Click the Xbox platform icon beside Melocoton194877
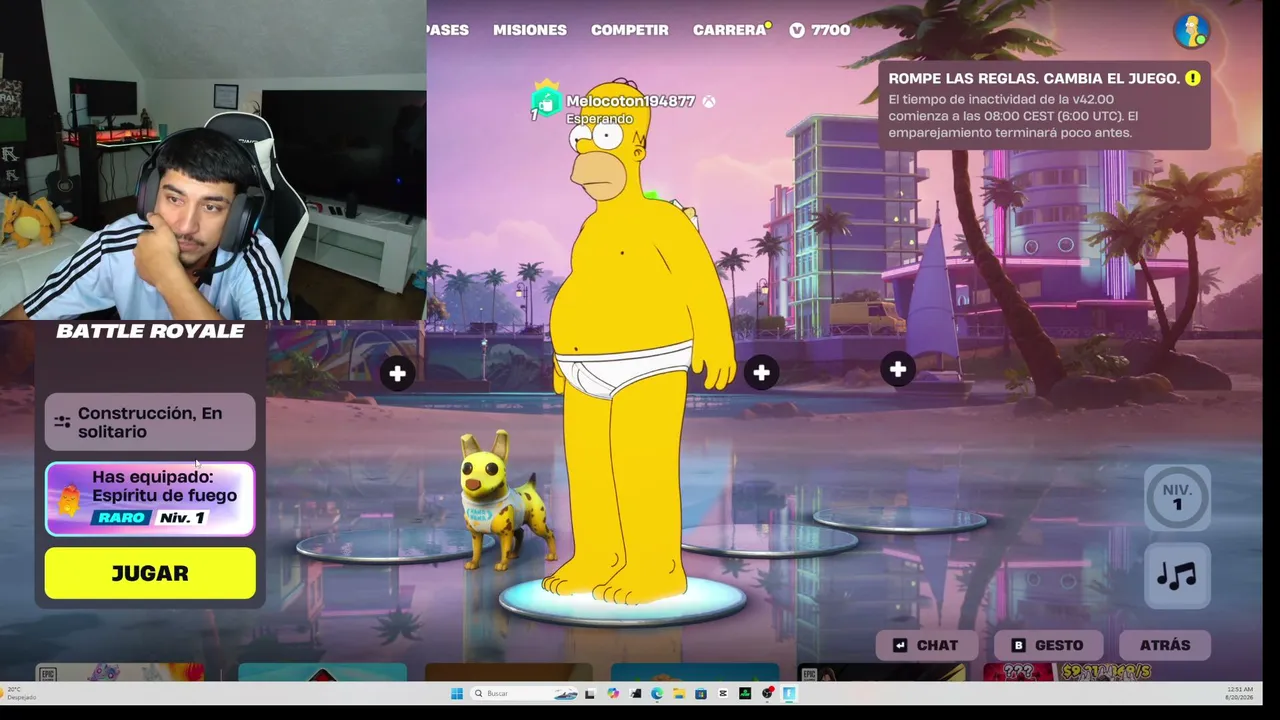Viewport: 1280px width, 720px height. 708,101
